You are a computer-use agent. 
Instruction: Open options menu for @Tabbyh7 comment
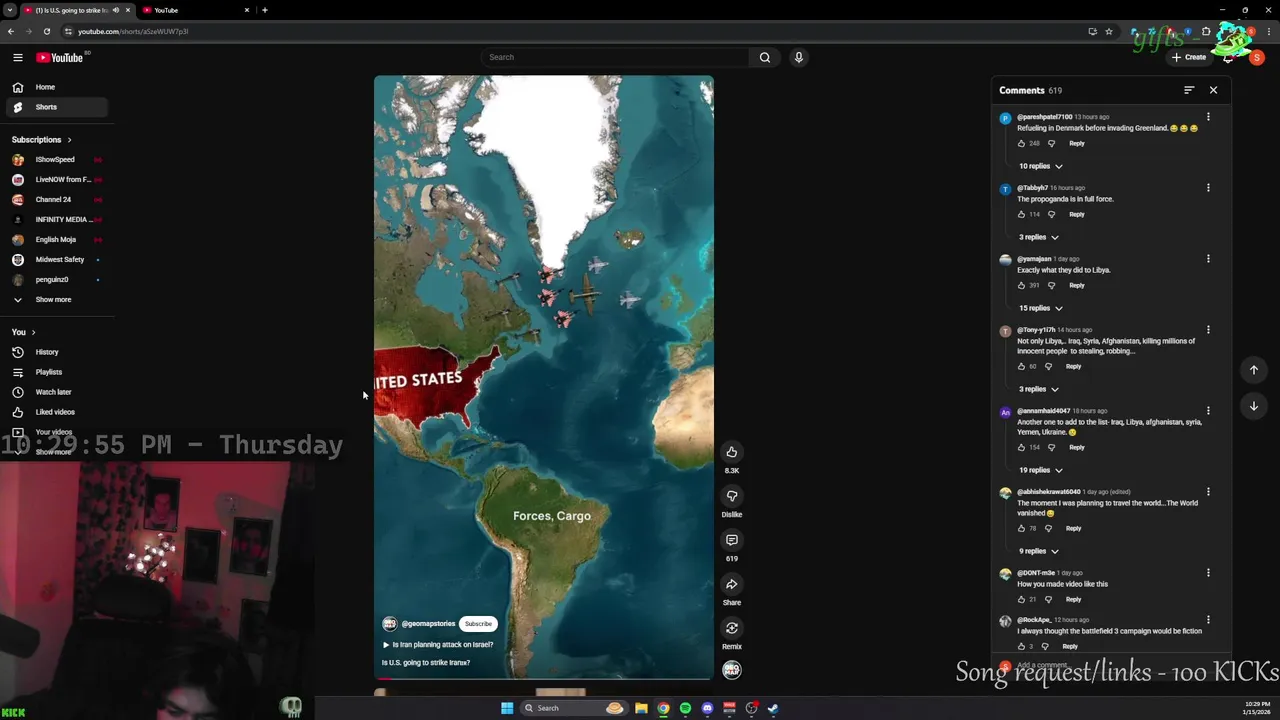pos(1208,188)
